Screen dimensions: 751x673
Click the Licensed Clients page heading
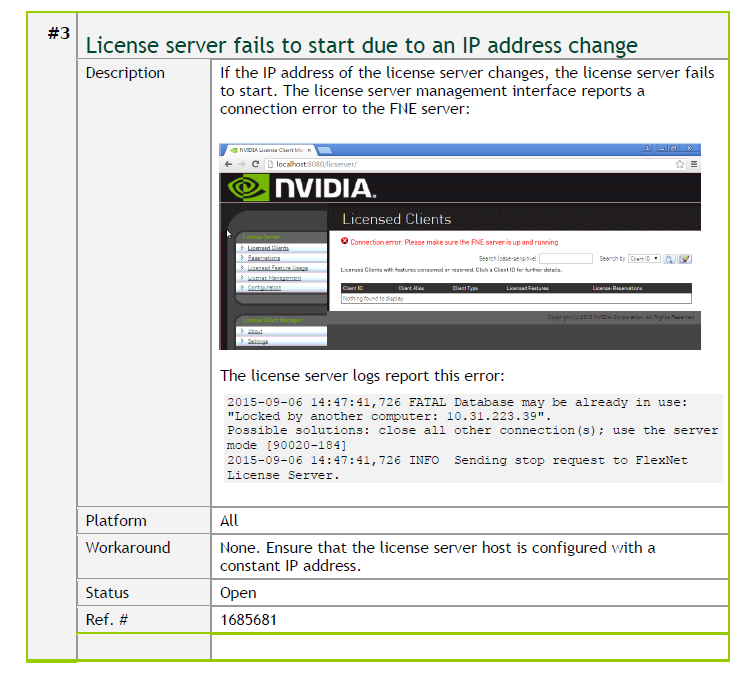click(x=397, y=219)
